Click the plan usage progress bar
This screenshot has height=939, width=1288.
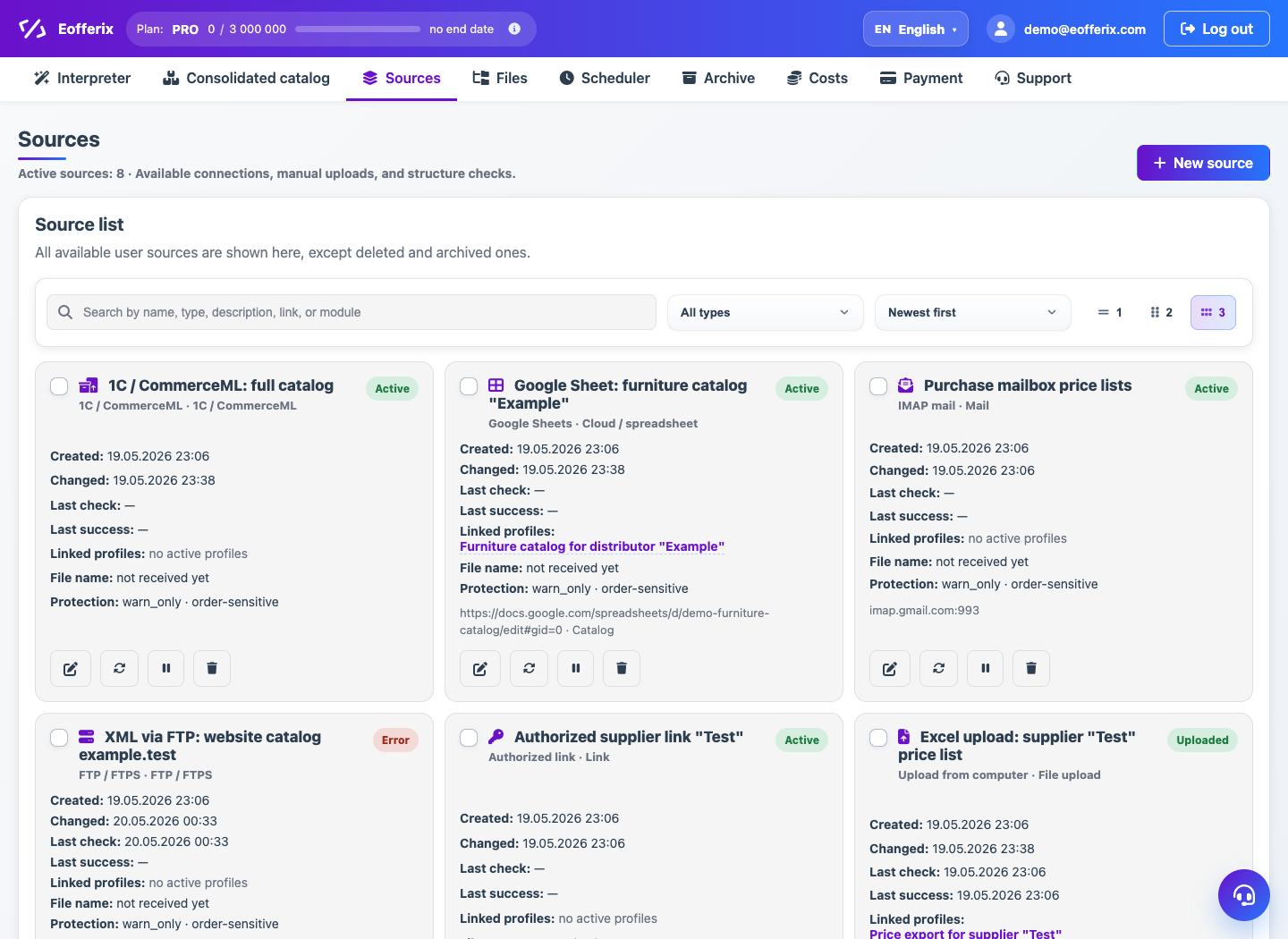tap(358, 29)
